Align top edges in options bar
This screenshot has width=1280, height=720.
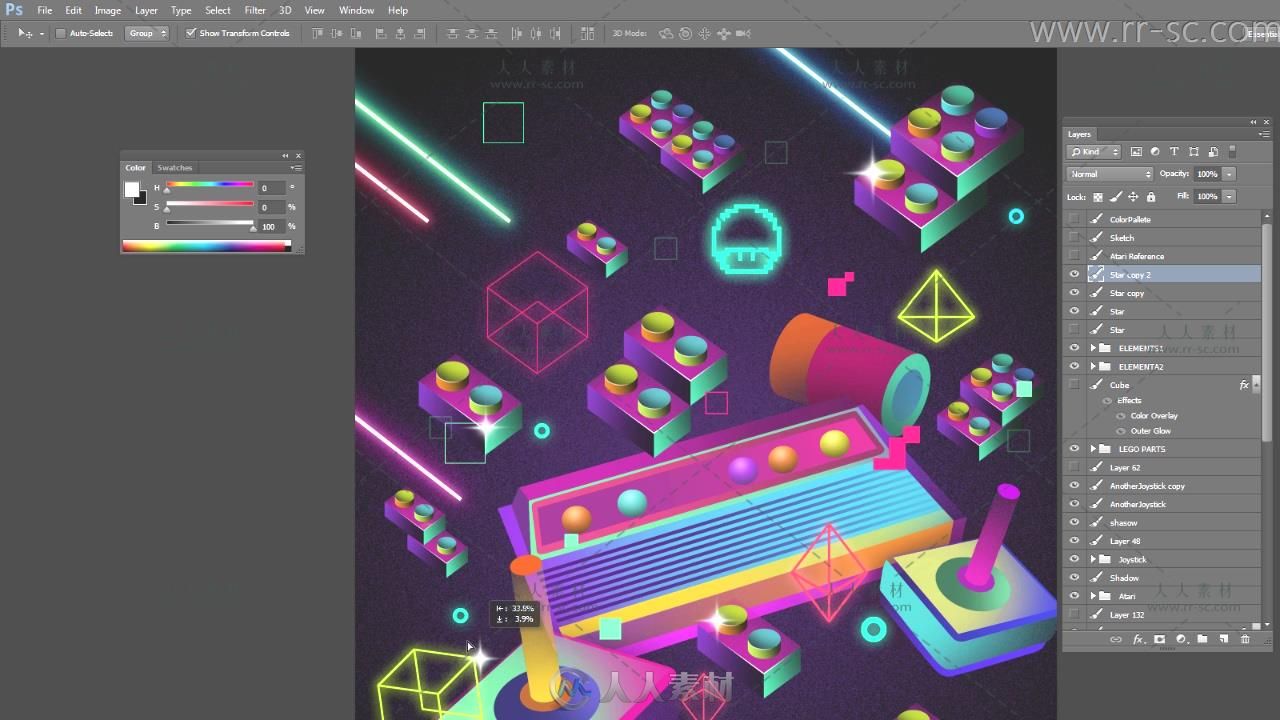click(x=319, y=33)
